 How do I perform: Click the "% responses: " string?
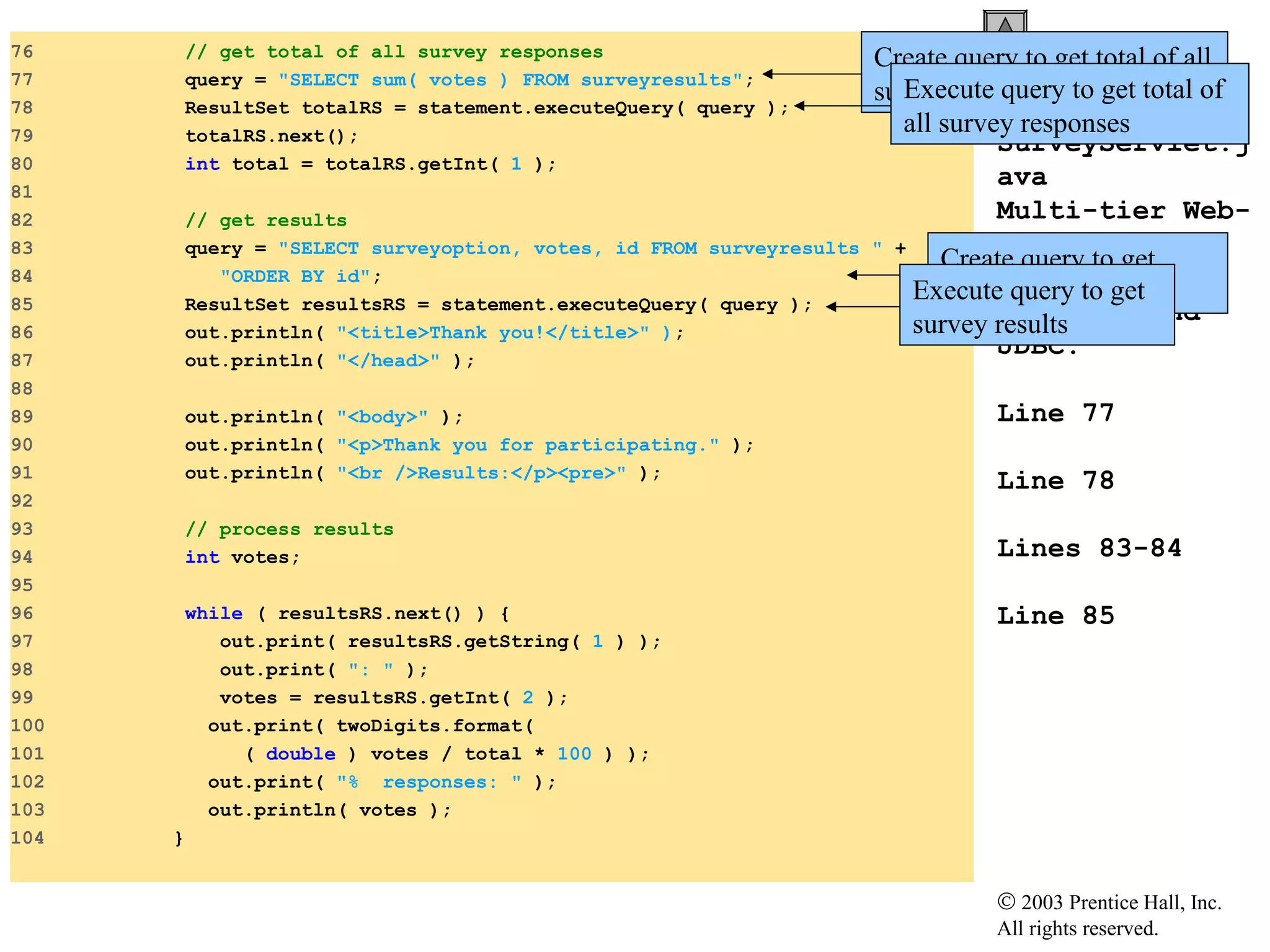point(429,782)
